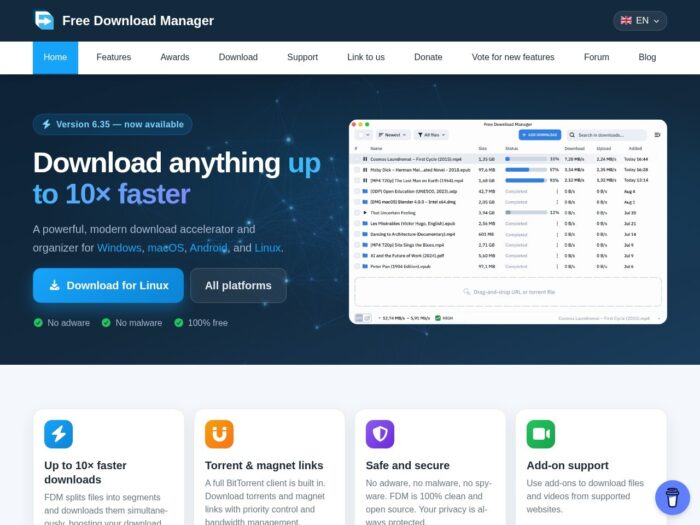Image resolution: width=700 pixels, height=525 pixels.
Task: Click the purple shield icon on the Safe and secure card
Action: coord(380,434)
